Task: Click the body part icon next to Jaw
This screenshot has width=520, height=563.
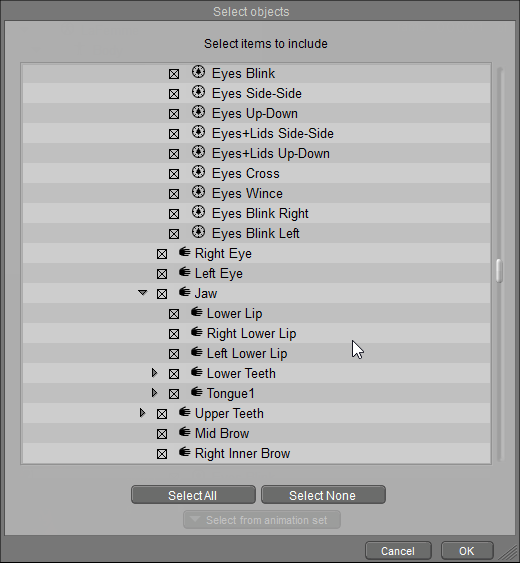Action: 185,292
